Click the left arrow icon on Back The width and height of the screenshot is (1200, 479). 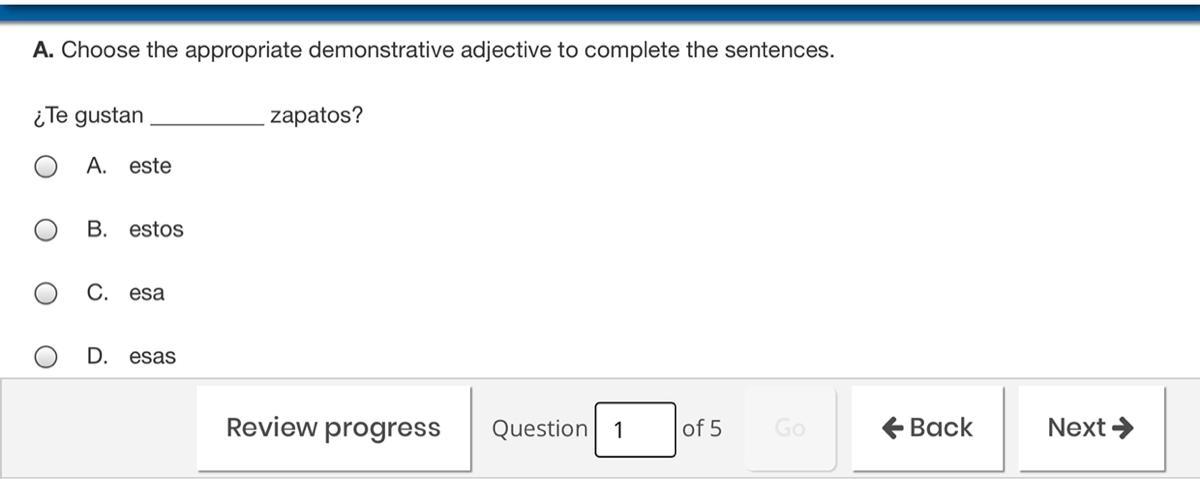(893, 428)
